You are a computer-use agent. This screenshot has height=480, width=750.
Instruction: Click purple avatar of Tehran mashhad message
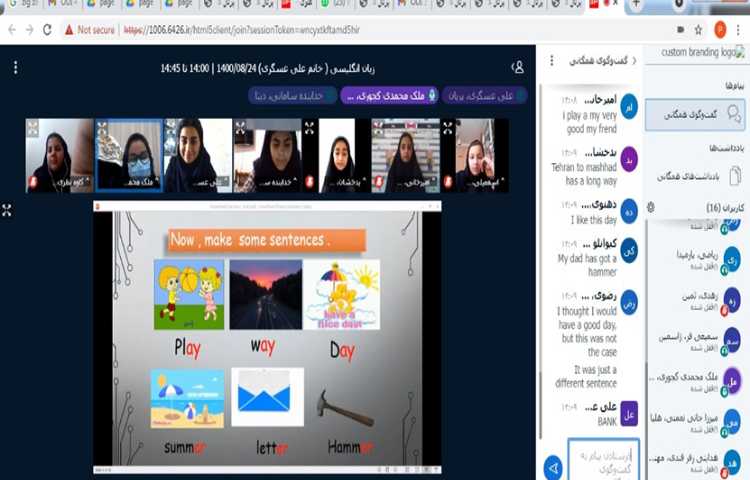tap(629, 159)
